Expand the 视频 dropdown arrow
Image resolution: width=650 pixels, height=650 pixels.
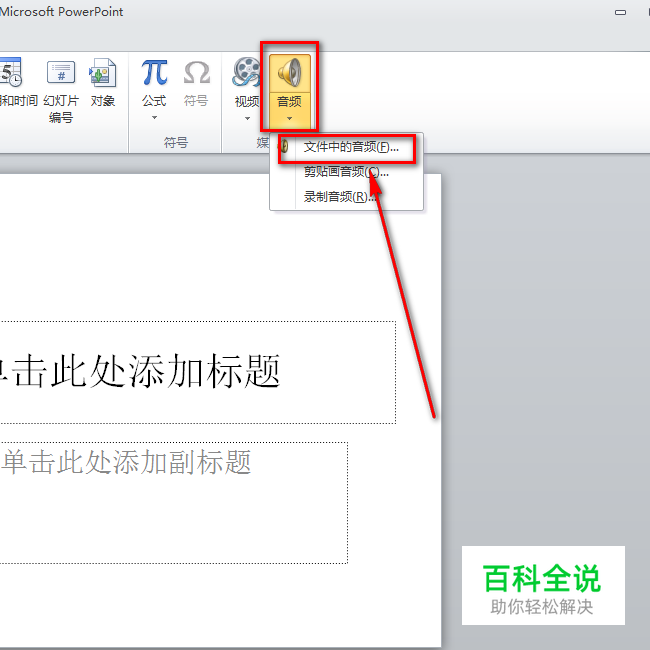click(x=247, y=119)
